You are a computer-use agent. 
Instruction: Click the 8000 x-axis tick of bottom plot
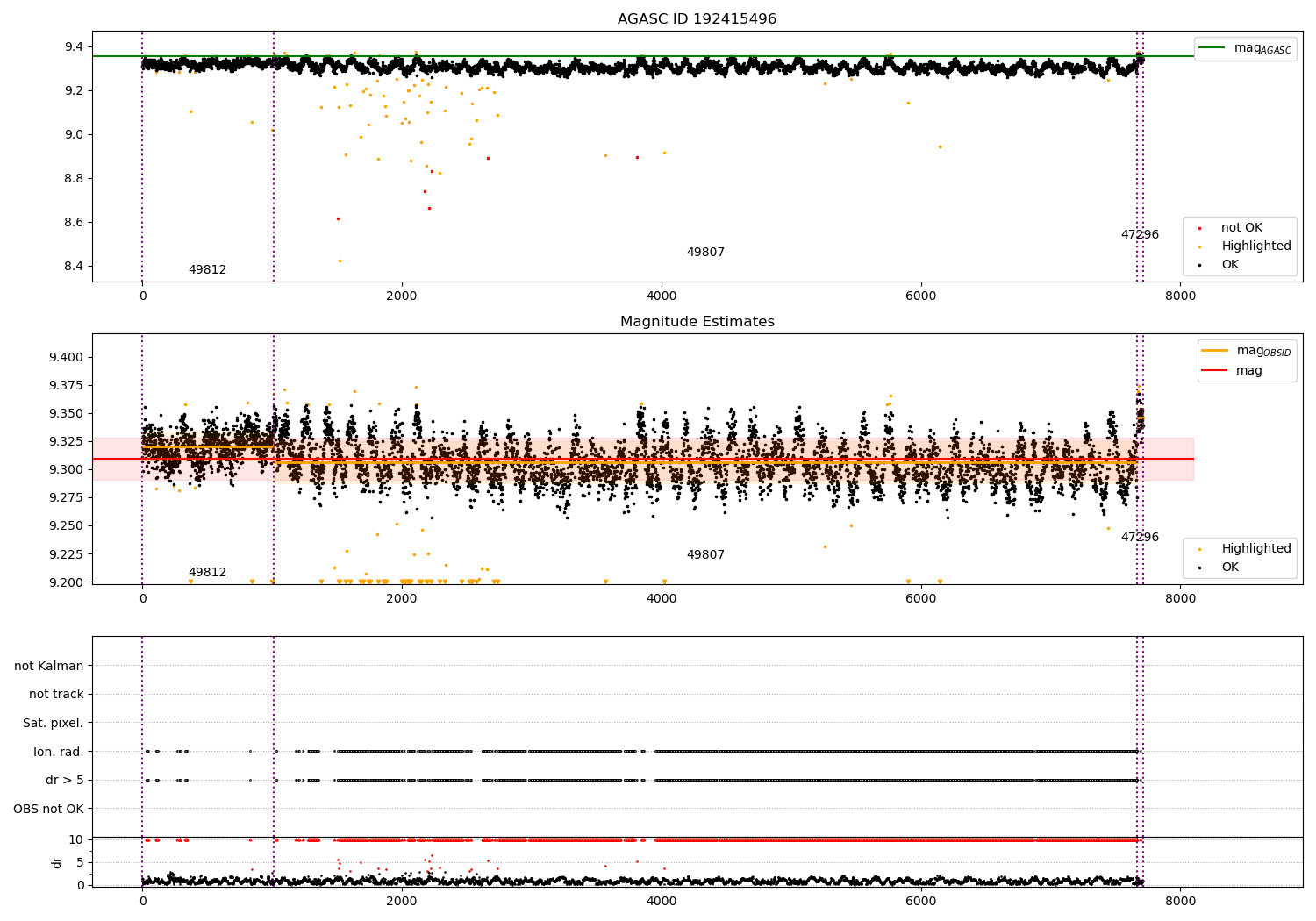pos(1180,901)
